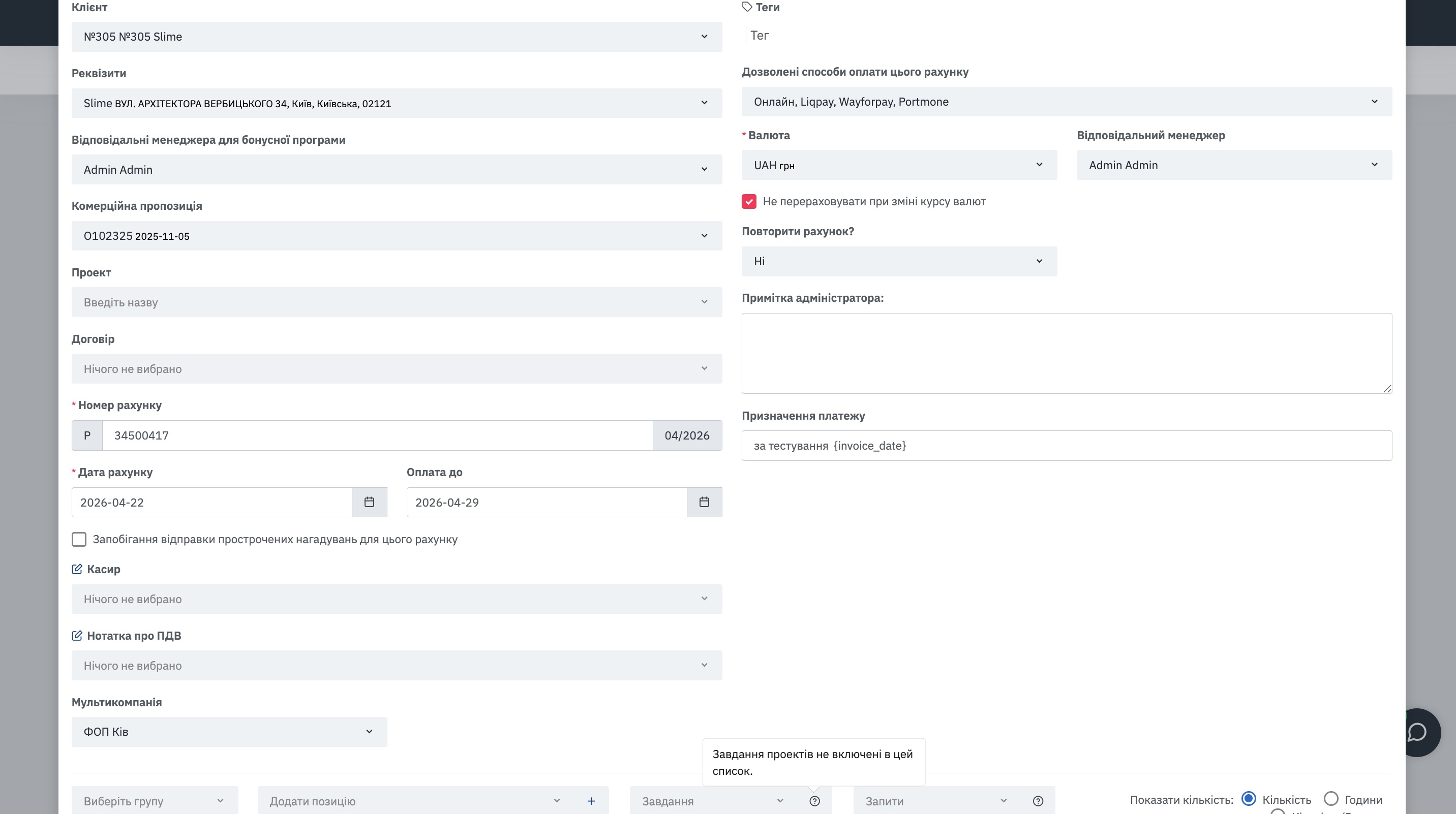Click plus icon to add position

pos(591,800)
